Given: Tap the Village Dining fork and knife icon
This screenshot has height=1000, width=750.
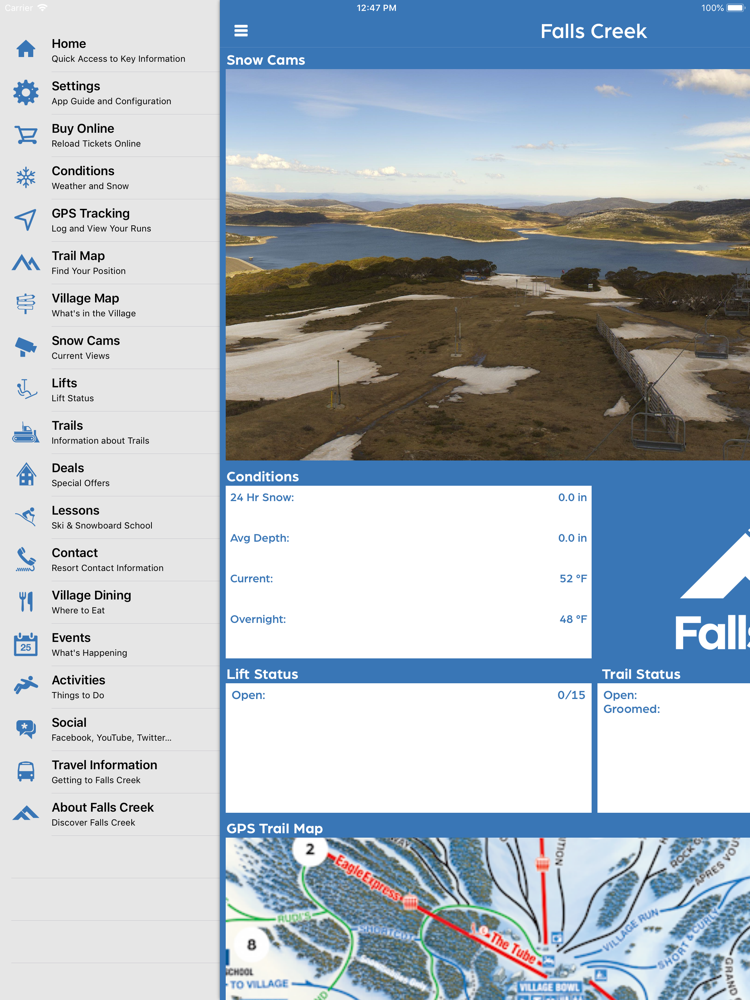Looking at the screenshot, I should [x=26, y=601].
